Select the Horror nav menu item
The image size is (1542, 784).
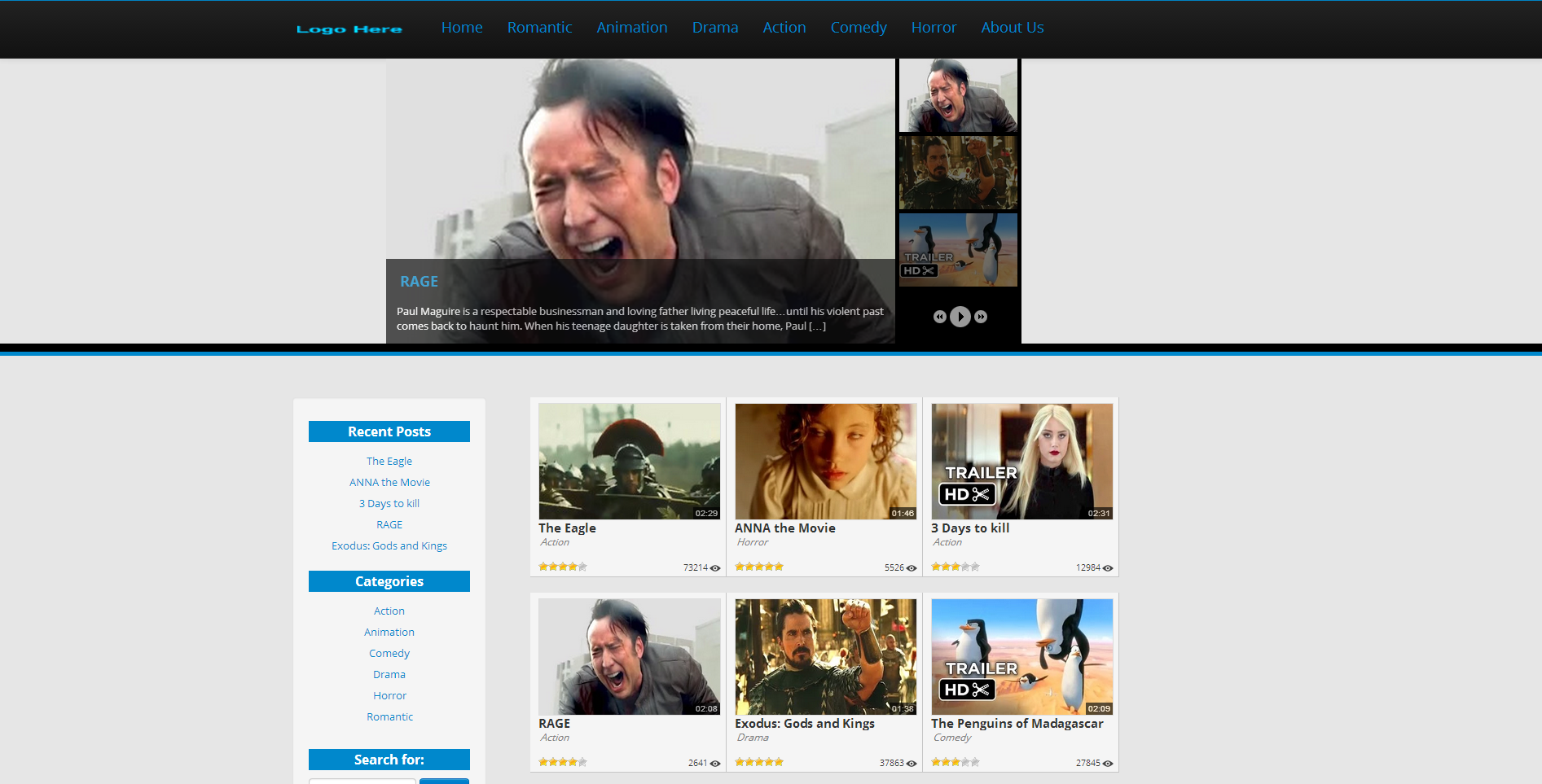934,28
